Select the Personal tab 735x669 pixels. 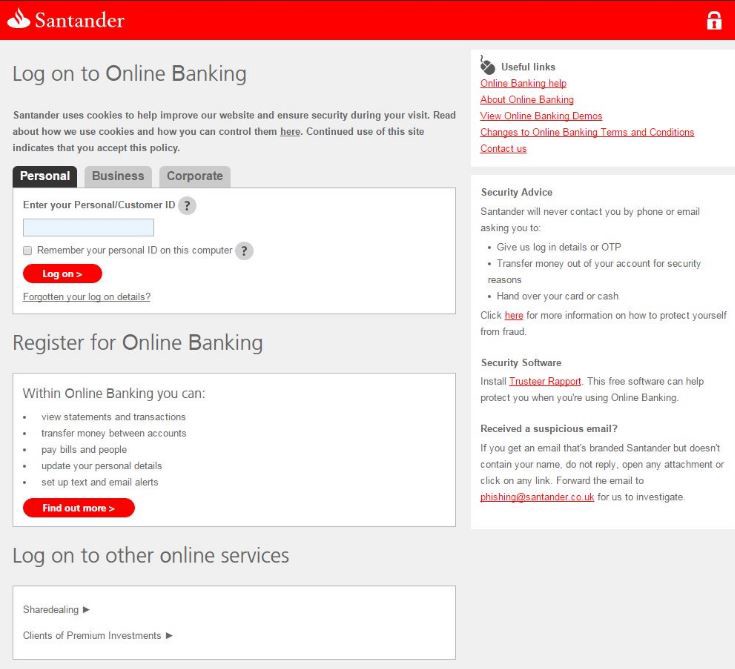(x=45, y=176)
